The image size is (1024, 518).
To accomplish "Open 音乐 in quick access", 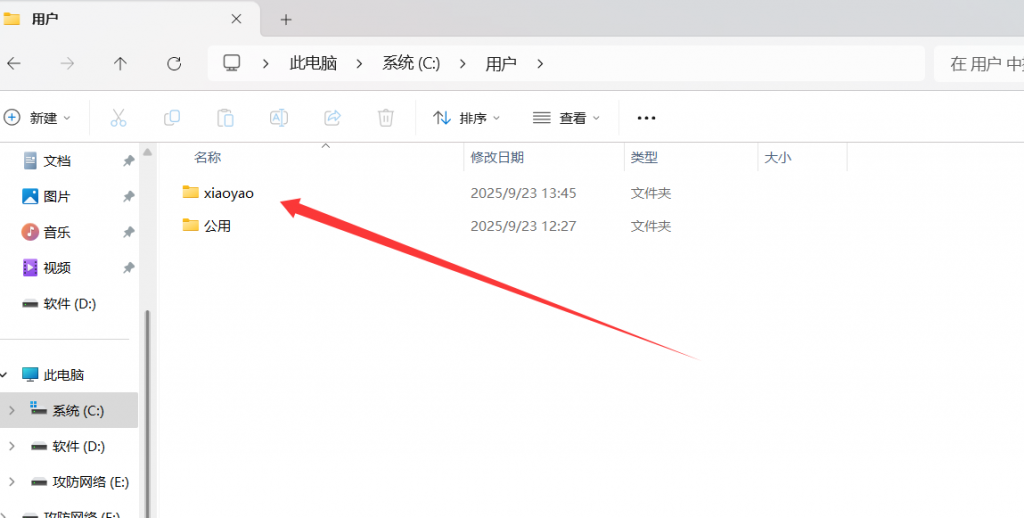I will tap(57, 232).
